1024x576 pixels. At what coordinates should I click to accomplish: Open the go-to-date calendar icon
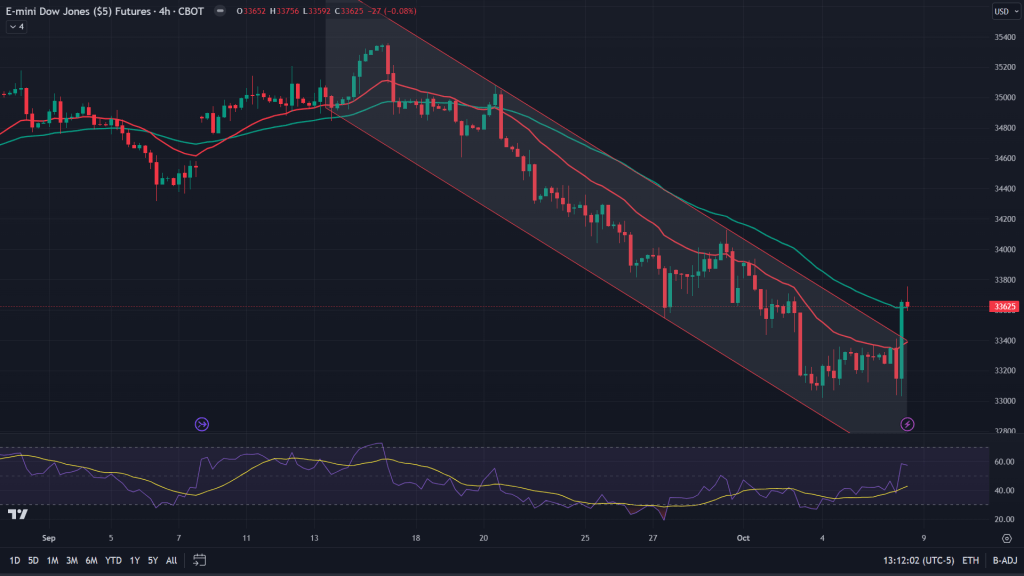coord(199,559)
